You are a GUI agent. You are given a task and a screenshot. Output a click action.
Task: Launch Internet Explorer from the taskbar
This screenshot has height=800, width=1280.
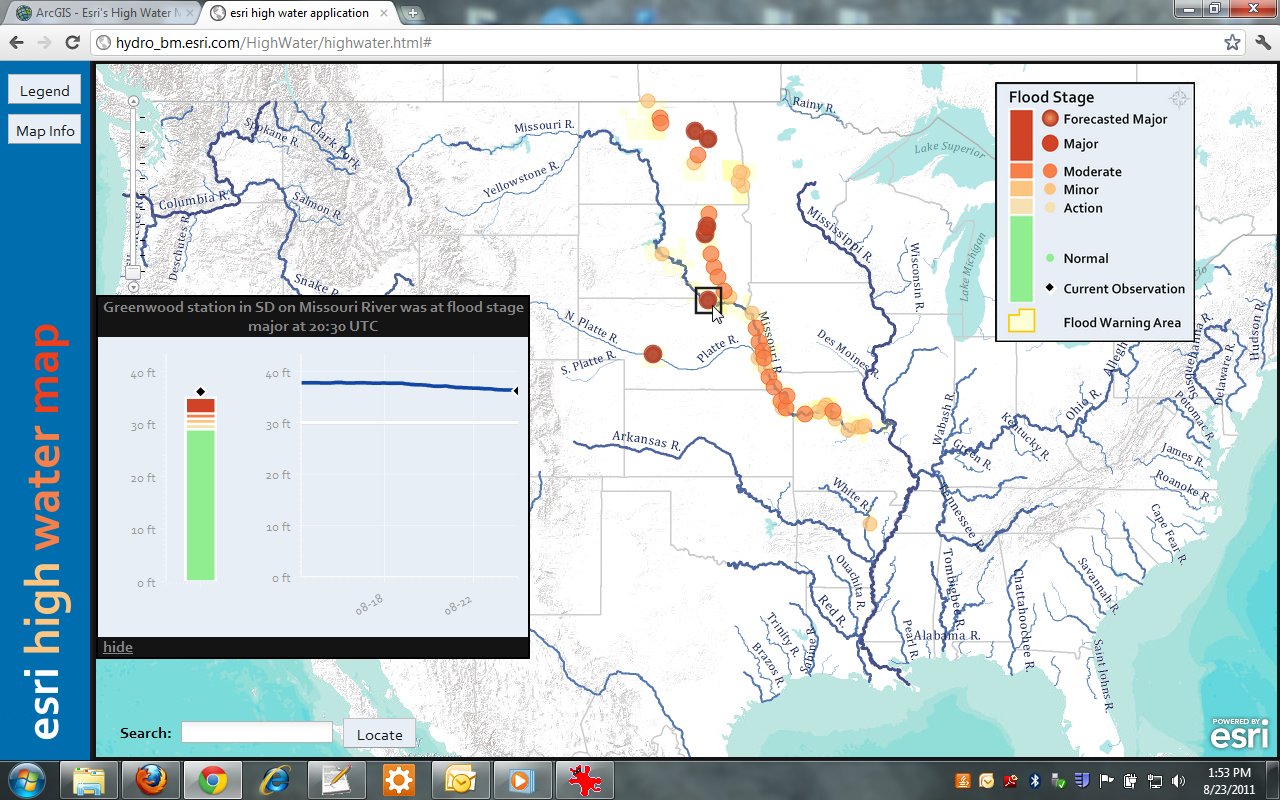click(x=275, y=780)
